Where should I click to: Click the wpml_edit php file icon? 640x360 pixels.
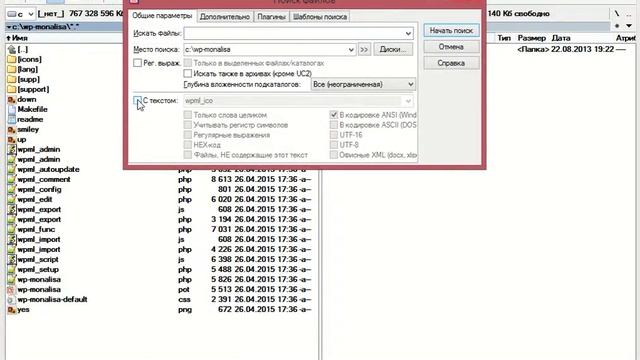[x=12, y=200]
